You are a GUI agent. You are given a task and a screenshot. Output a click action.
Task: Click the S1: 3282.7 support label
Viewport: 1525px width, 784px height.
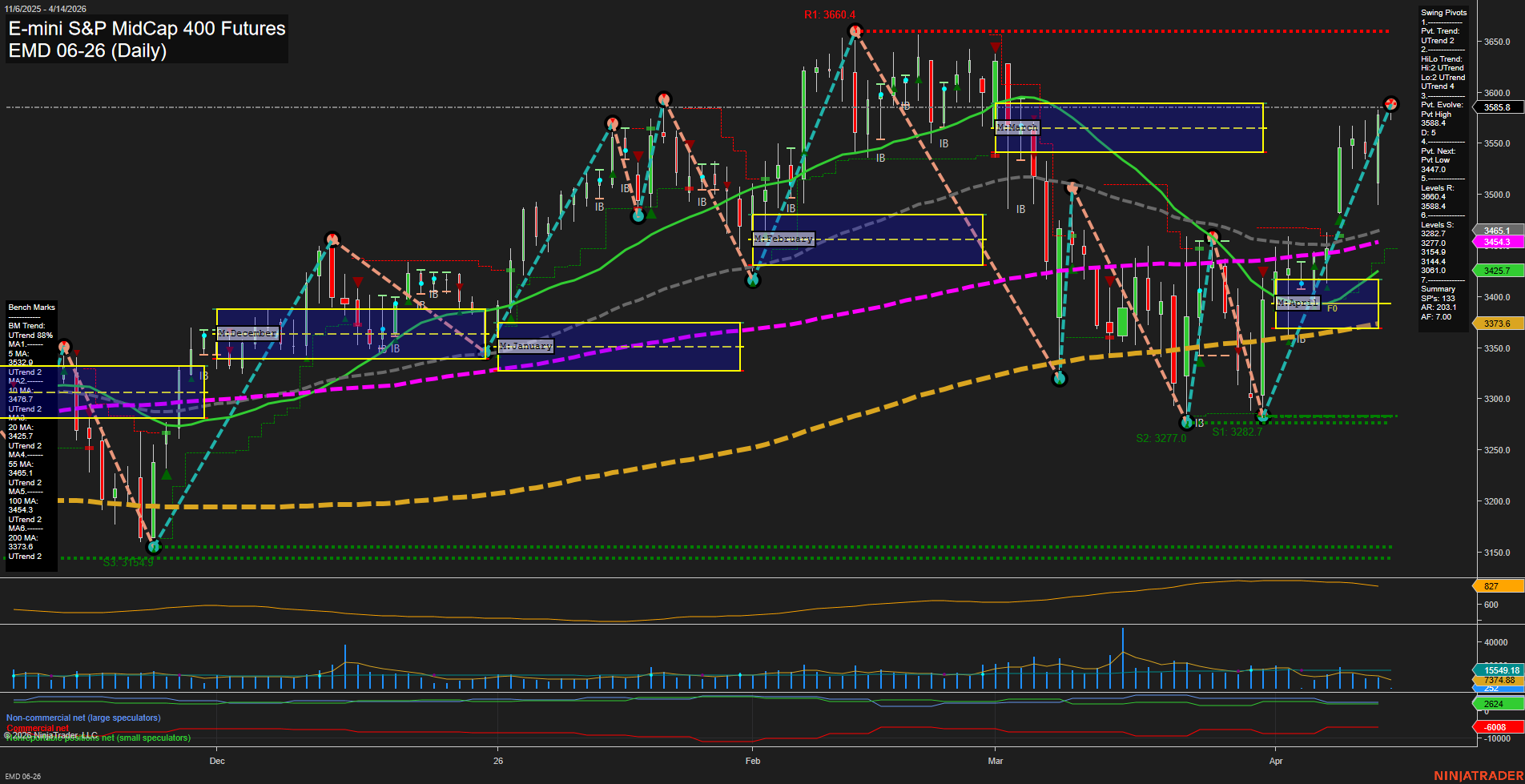pos(1237,432)
